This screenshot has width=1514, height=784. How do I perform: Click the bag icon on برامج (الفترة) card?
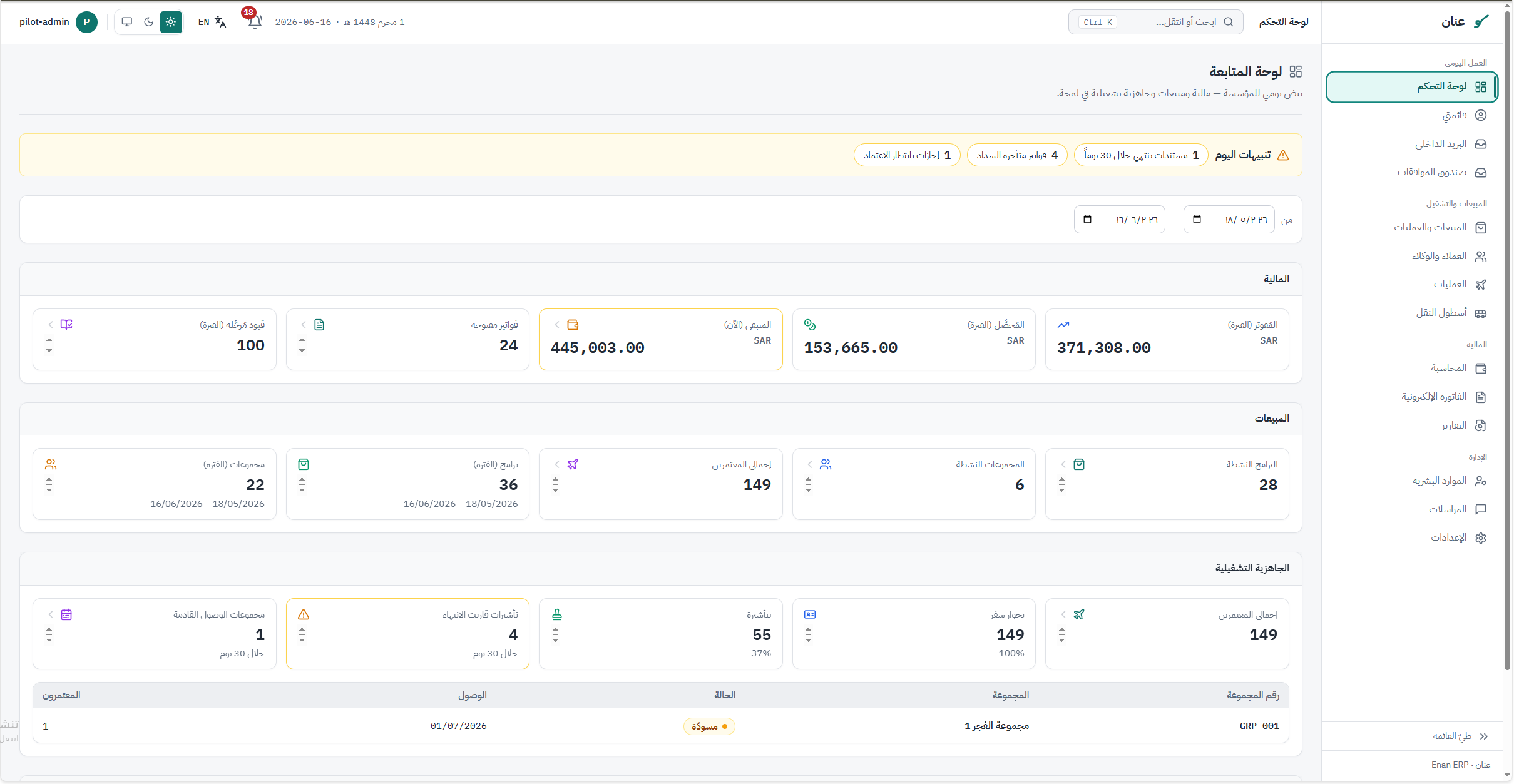coord(304,464)
